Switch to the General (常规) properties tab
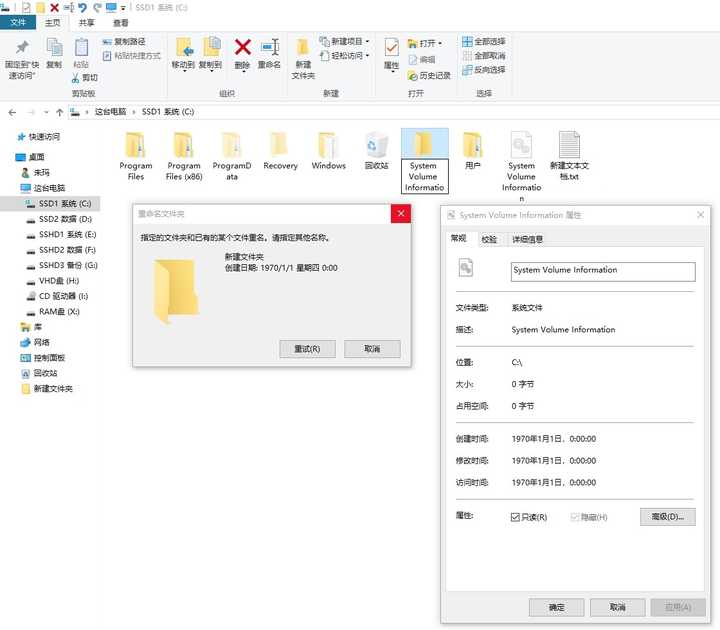The height and width of the screenshot is (630, 720). (x=458, y=238)
